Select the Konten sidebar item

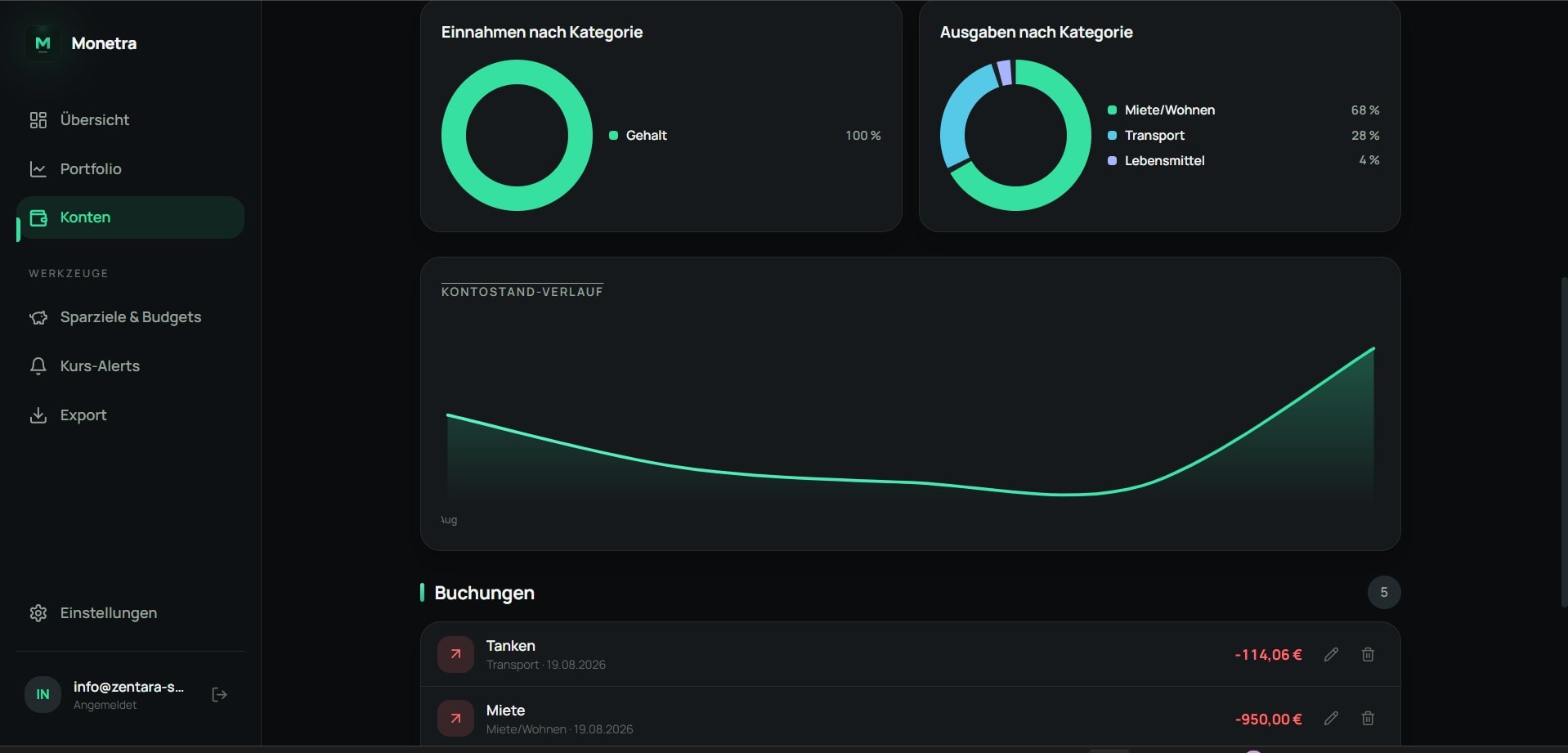130,217
